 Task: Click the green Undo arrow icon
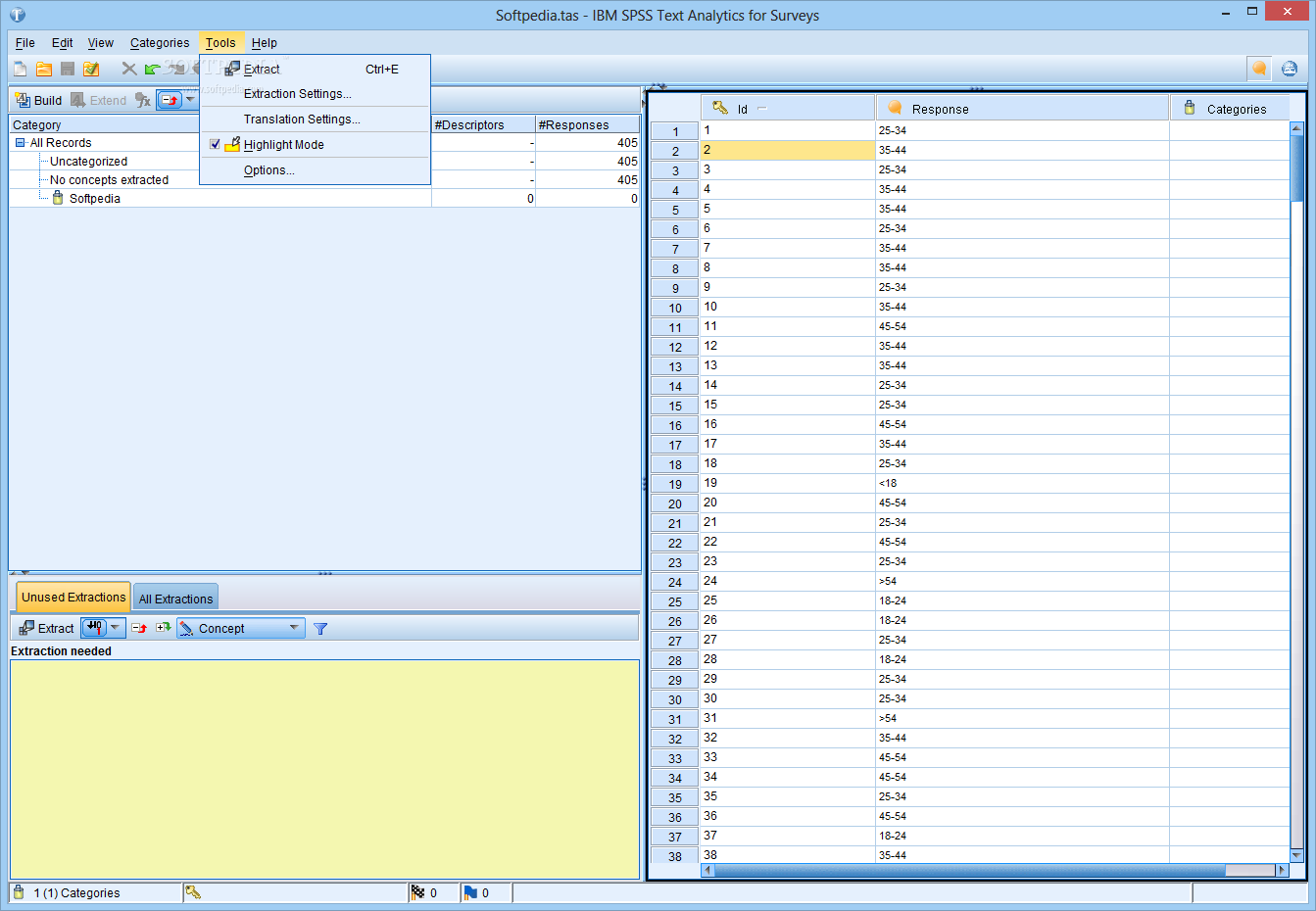click(153, 69)
